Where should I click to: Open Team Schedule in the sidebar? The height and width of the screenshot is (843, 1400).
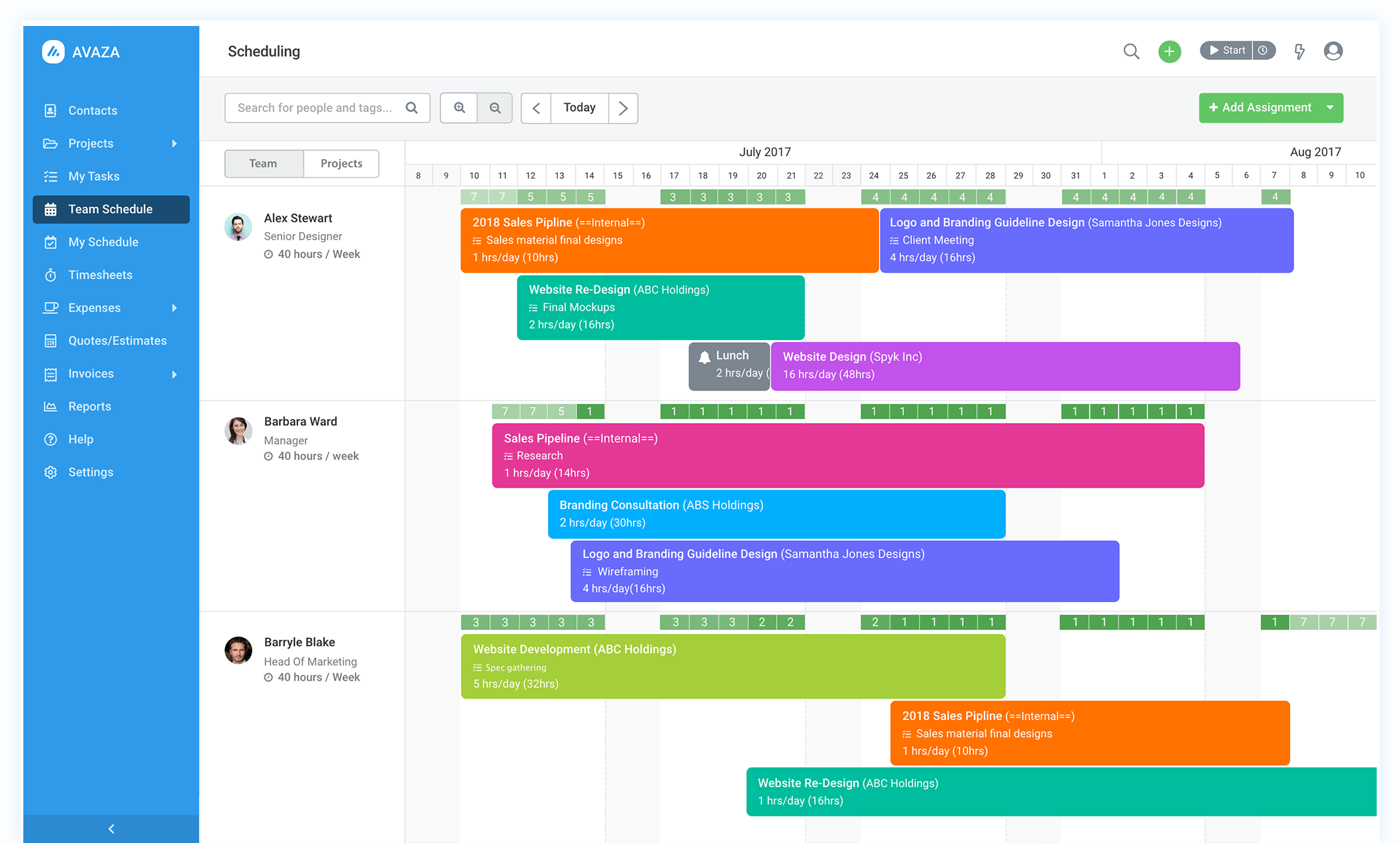pos(111,209)
